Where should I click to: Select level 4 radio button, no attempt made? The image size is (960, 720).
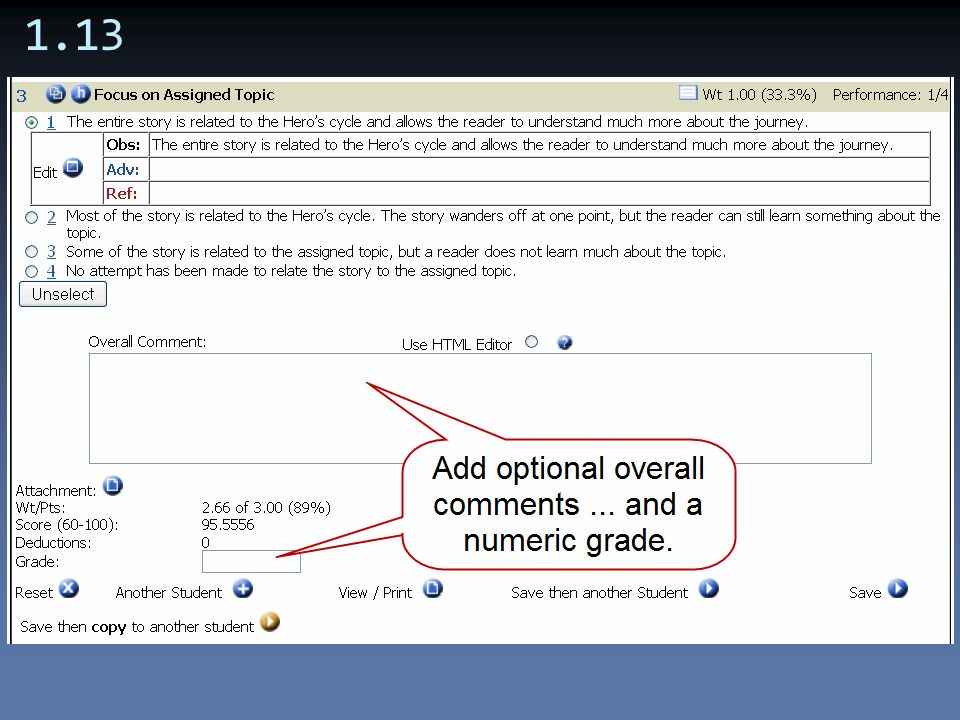coord(31,271)
